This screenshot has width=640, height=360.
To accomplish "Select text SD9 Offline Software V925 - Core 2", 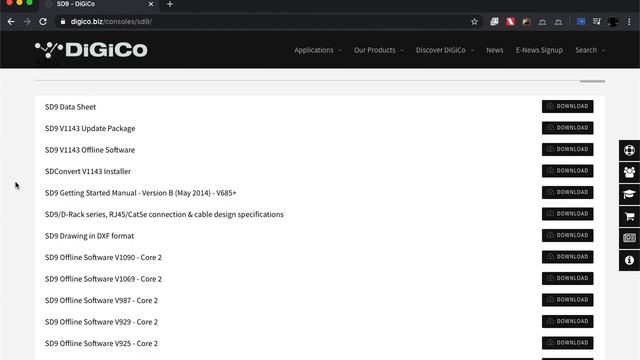I will 101,344.
